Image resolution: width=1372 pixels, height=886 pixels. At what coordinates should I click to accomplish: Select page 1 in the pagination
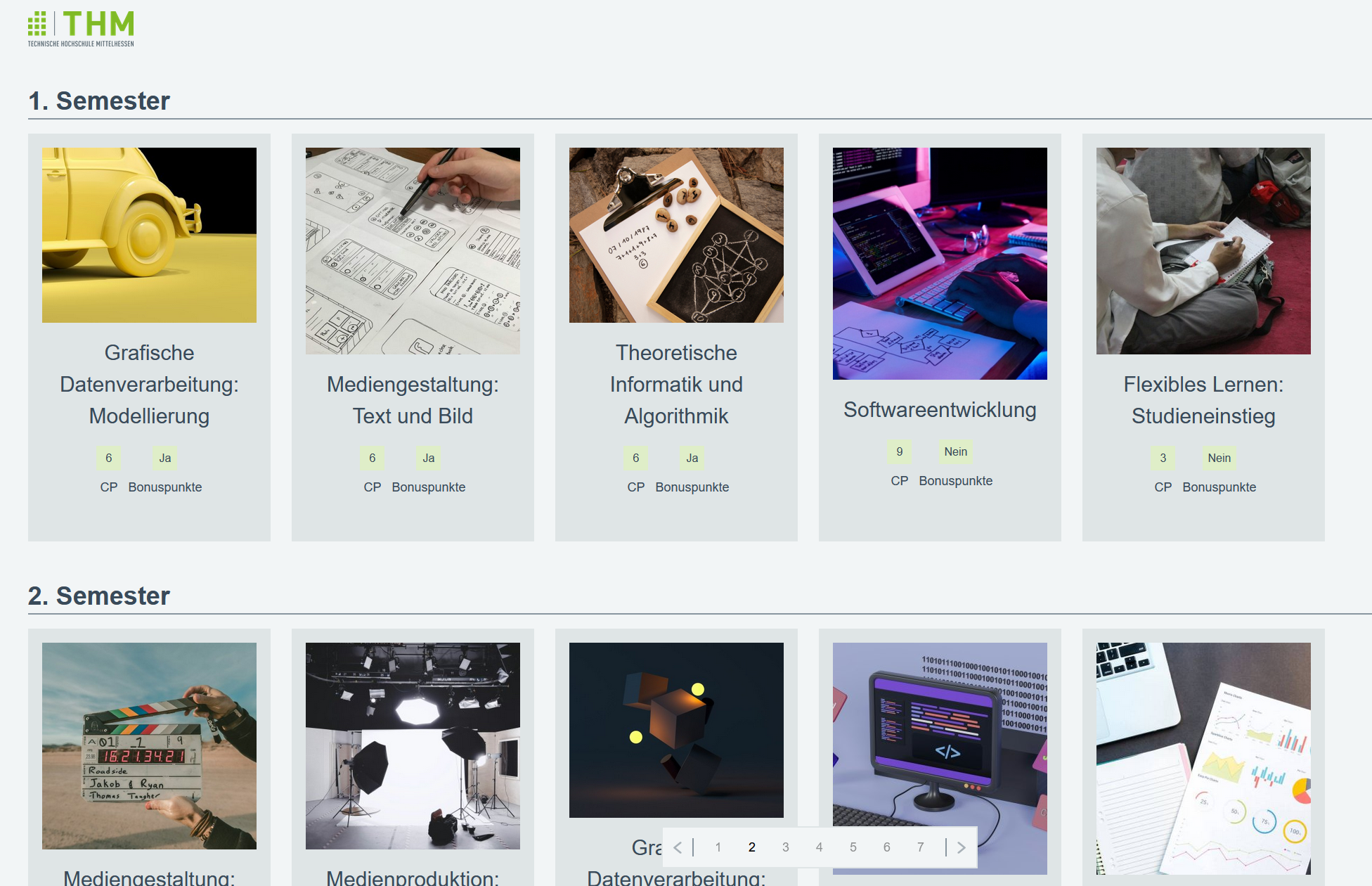point(718,847)
